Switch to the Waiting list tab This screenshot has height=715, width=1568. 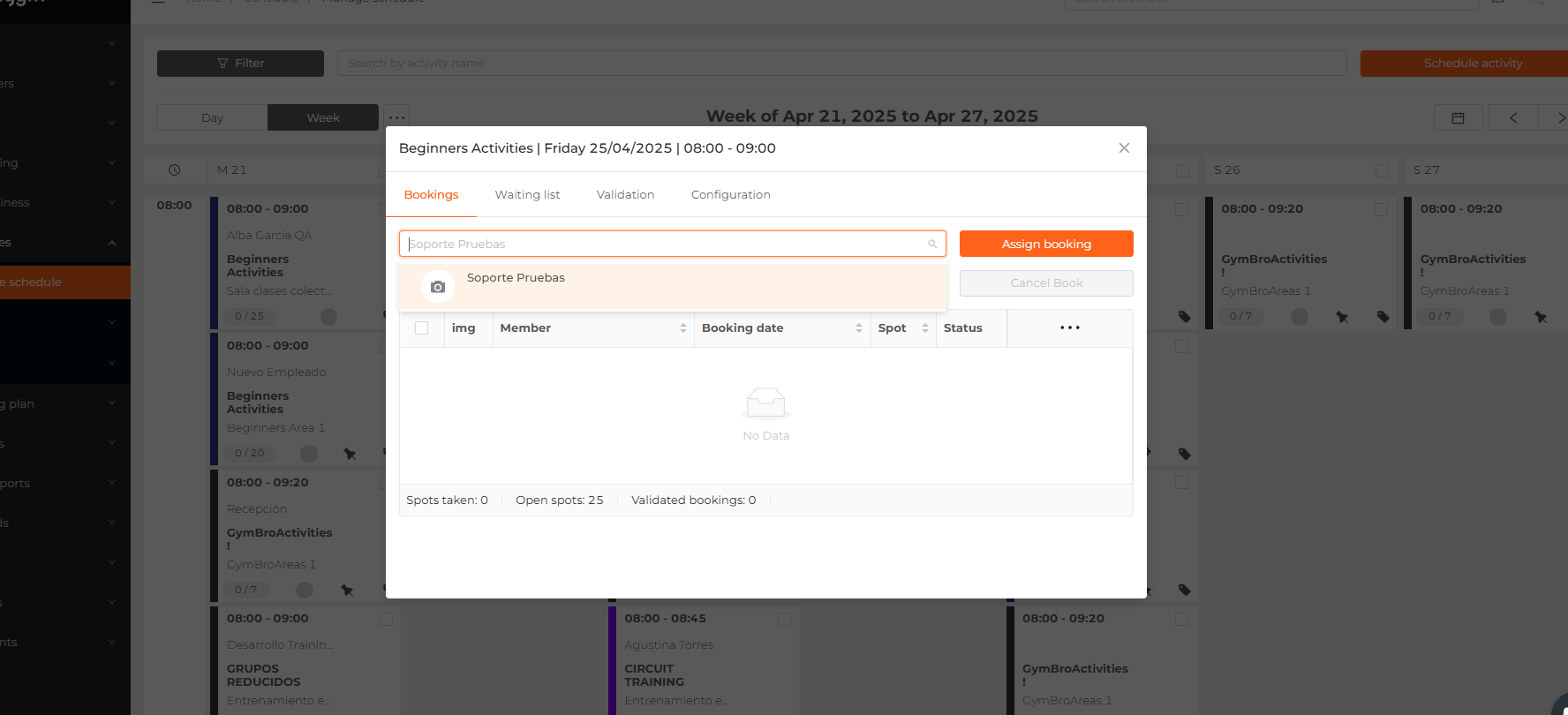click(x=527, y=195)
